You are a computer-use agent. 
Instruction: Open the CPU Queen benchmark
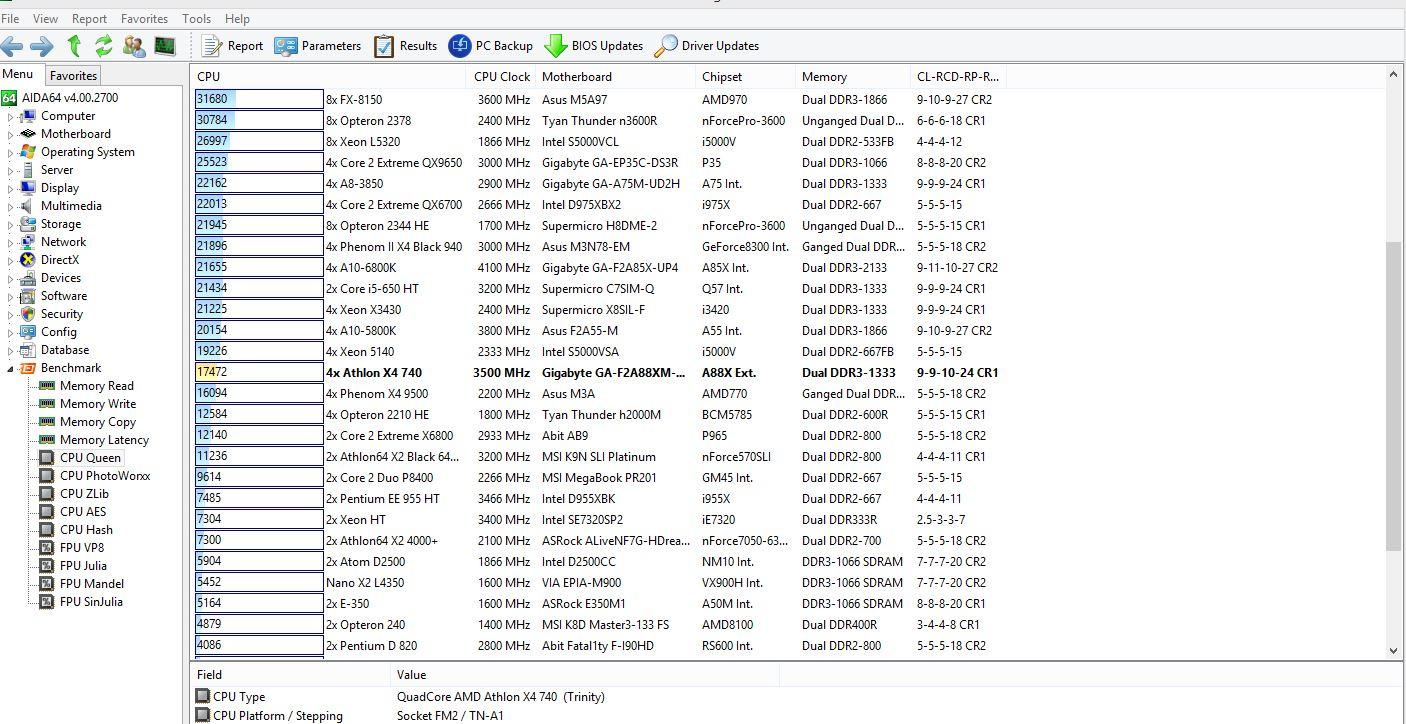[x=80, y=458]
